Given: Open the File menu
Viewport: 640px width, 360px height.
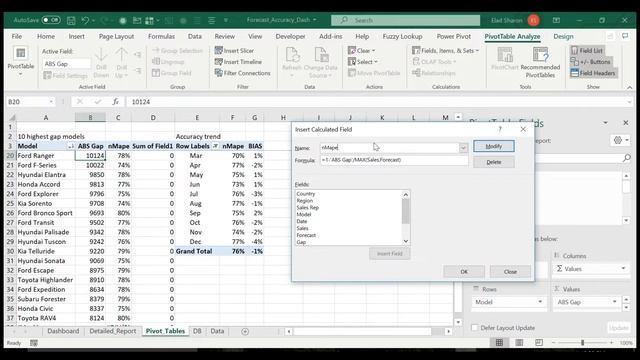Looking at the screenshot, I should click(x=17, y=36).
